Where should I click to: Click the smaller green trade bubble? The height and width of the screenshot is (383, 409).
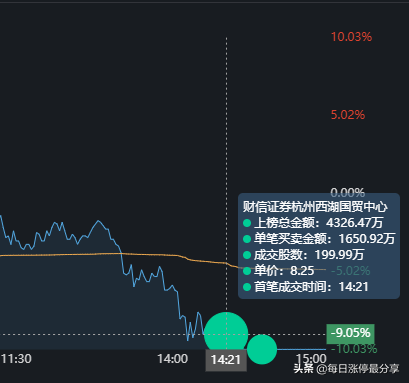pos(262,349)
